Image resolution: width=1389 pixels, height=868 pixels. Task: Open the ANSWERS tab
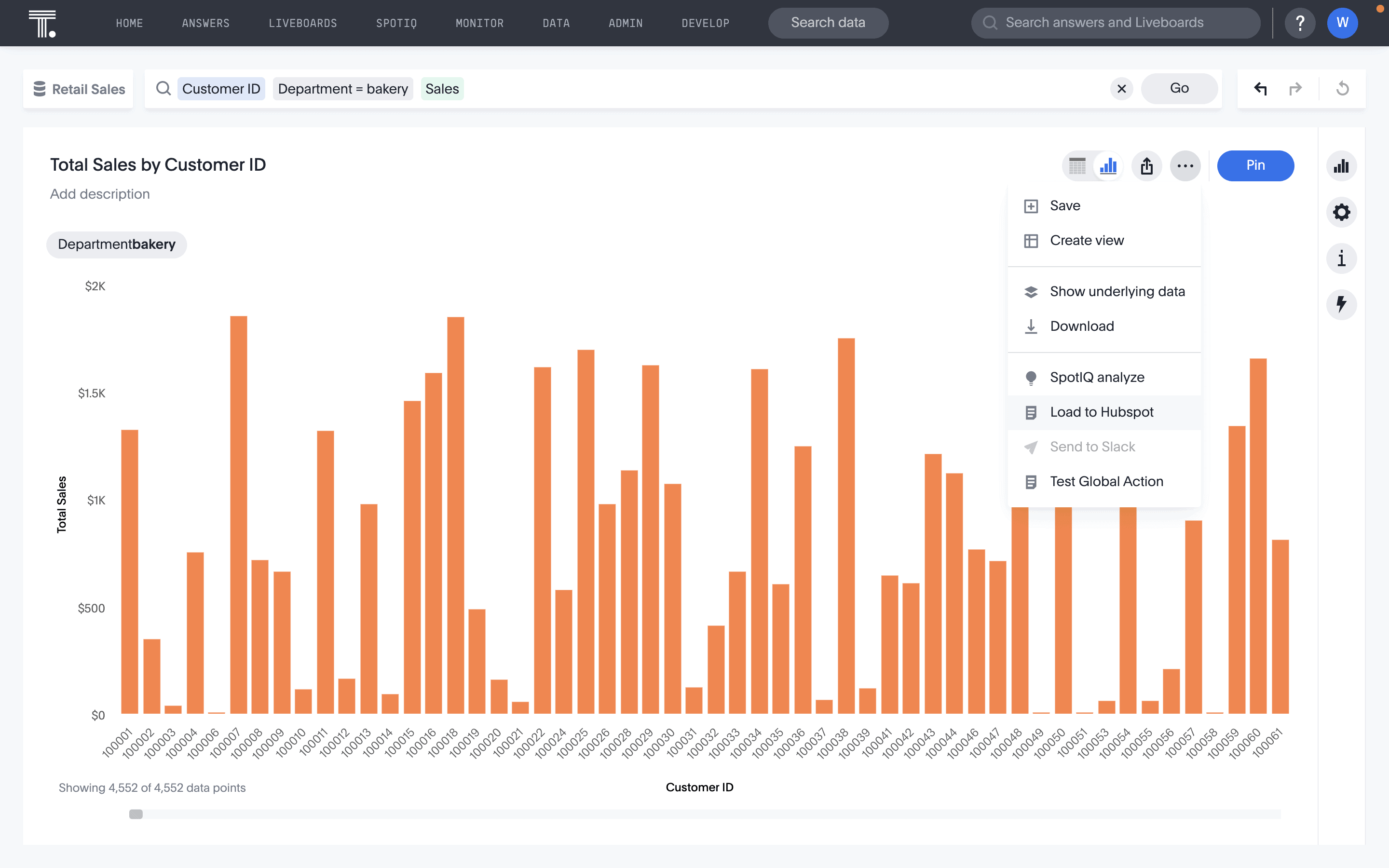tap(205, 23)
